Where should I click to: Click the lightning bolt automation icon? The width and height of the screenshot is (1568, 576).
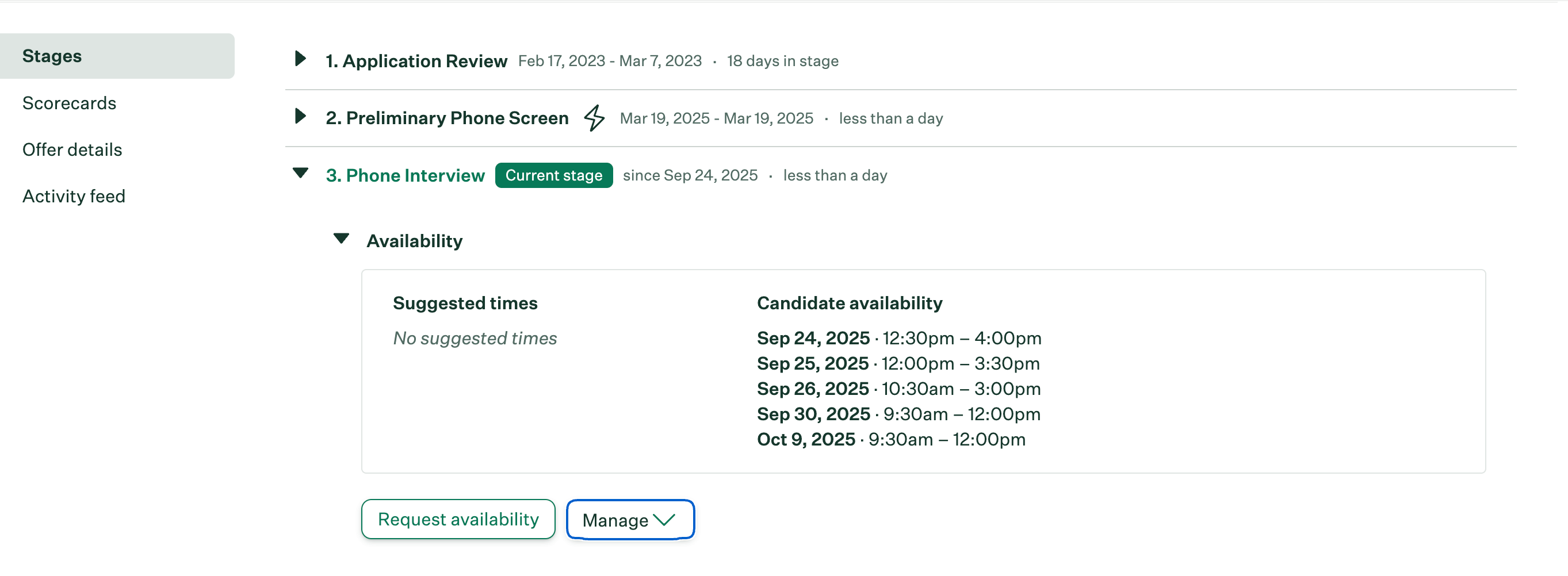point(594,117)
